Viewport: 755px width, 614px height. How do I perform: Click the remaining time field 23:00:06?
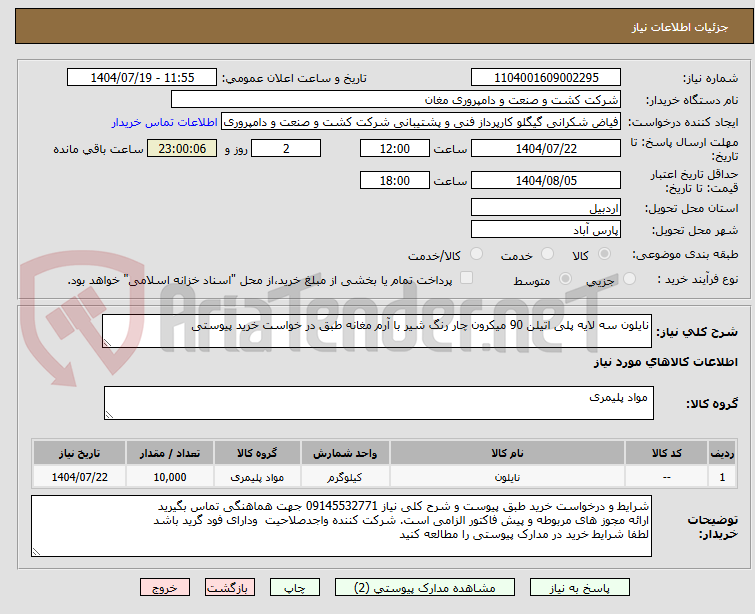click(x=182, y=148)
